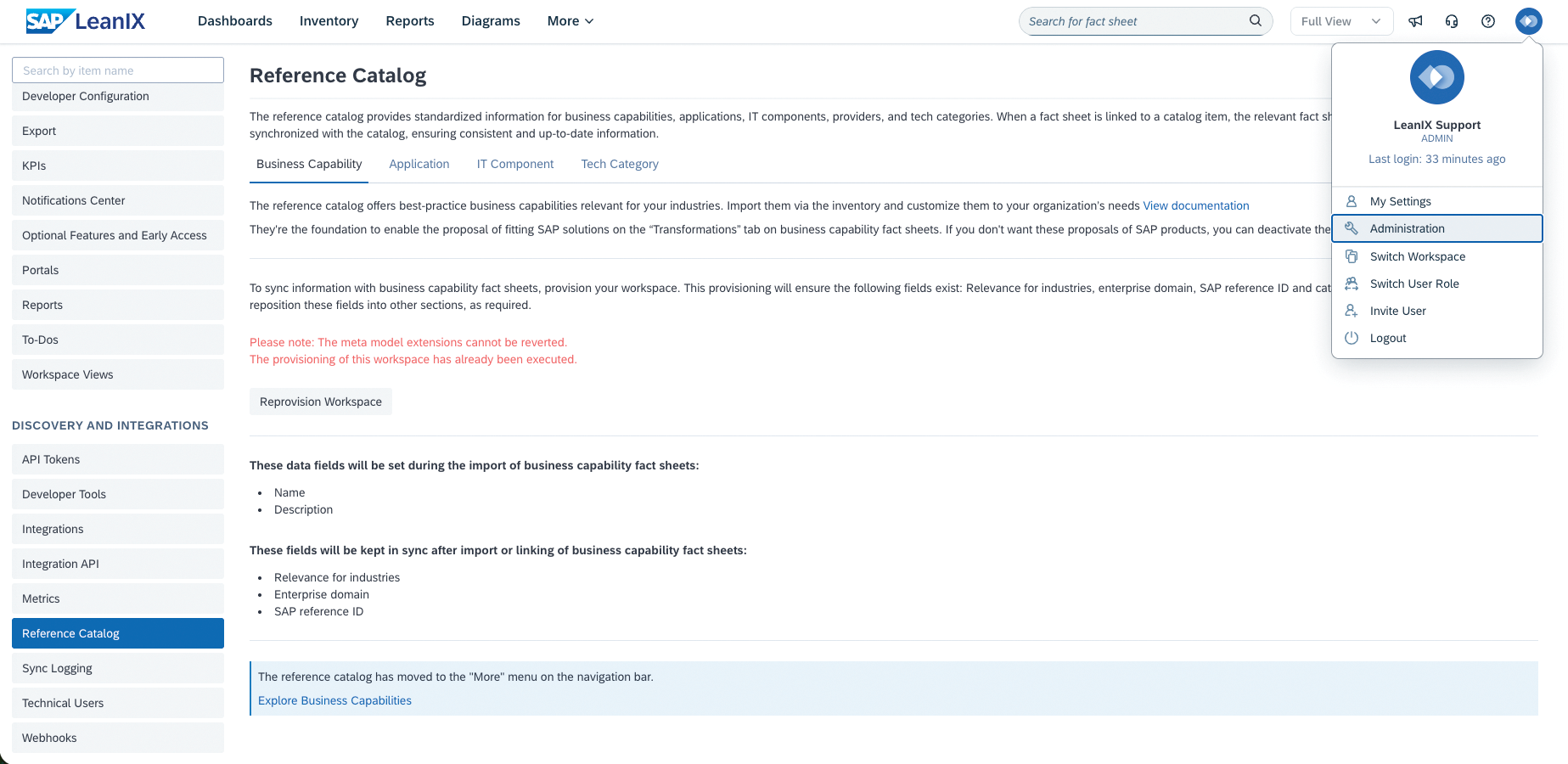Open API Tokens in the sidebar

118,459
